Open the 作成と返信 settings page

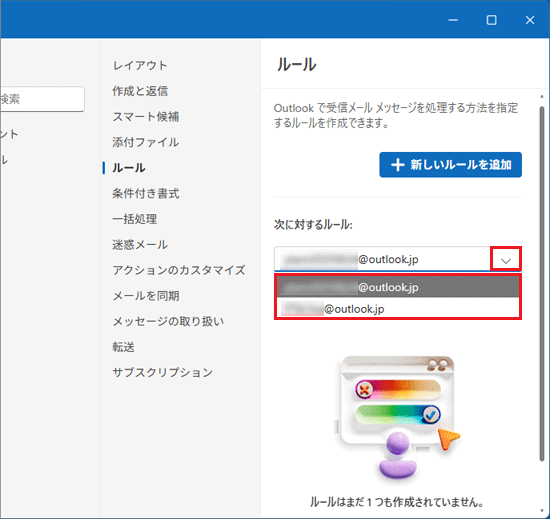click(x=140, y=91)
